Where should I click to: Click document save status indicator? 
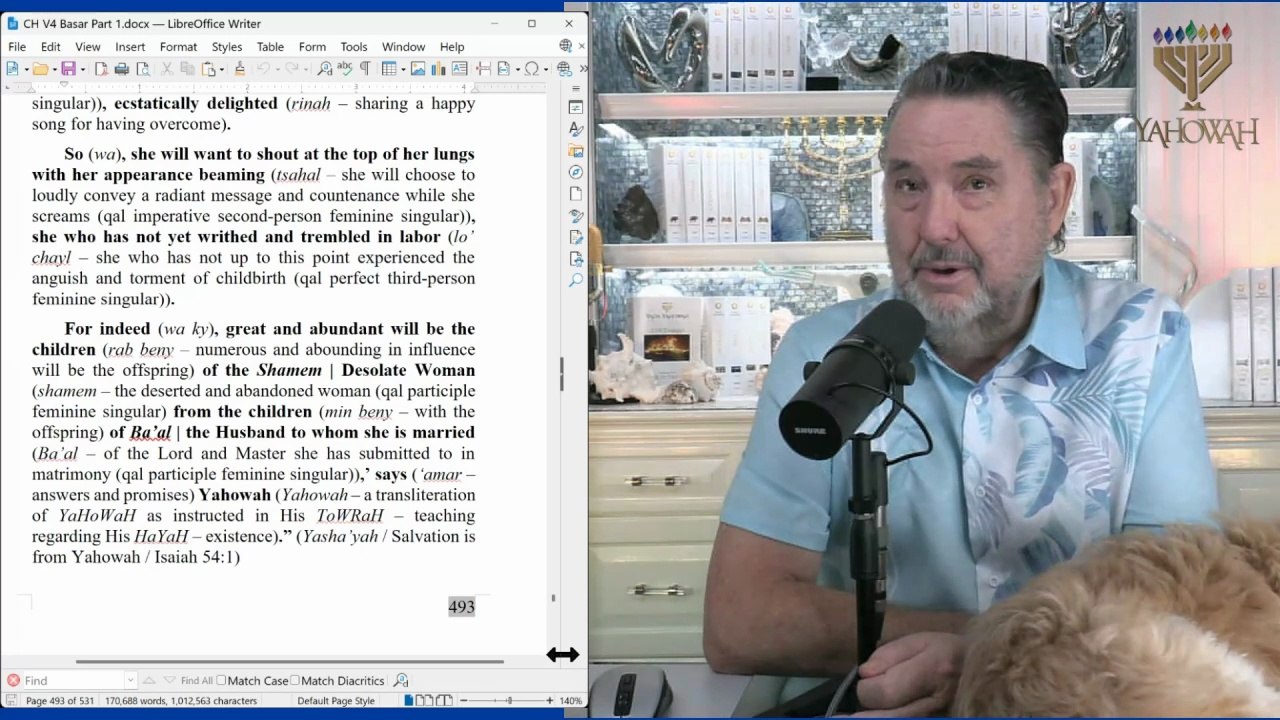(11, 700)
